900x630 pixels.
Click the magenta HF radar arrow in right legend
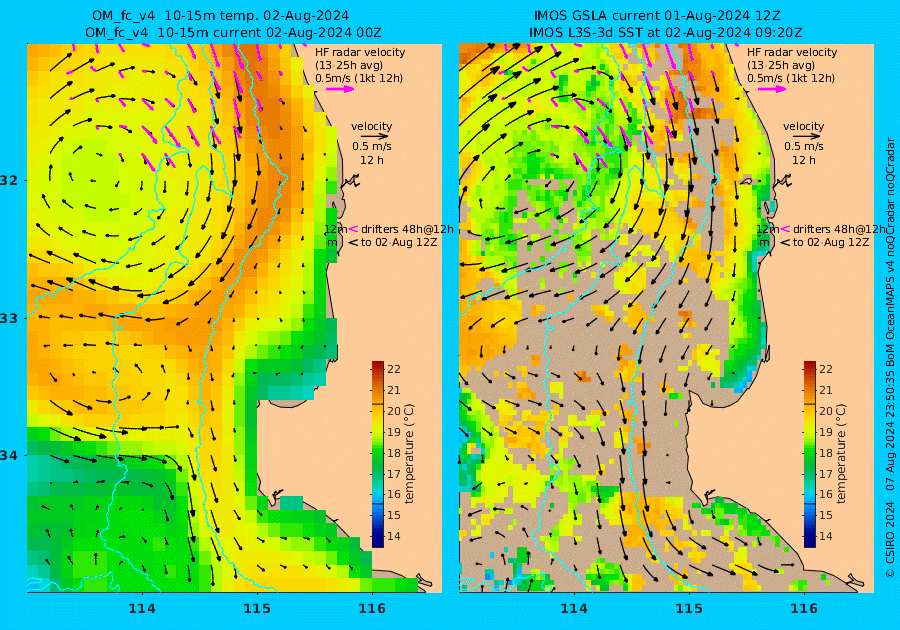tap(773, 89)
